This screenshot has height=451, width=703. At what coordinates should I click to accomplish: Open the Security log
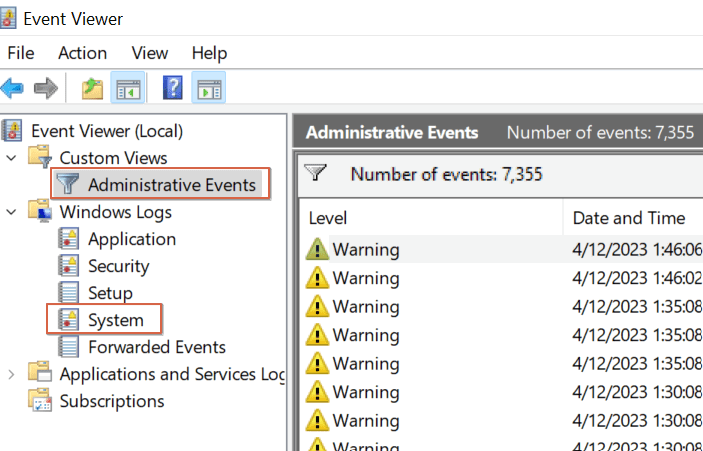118,266
